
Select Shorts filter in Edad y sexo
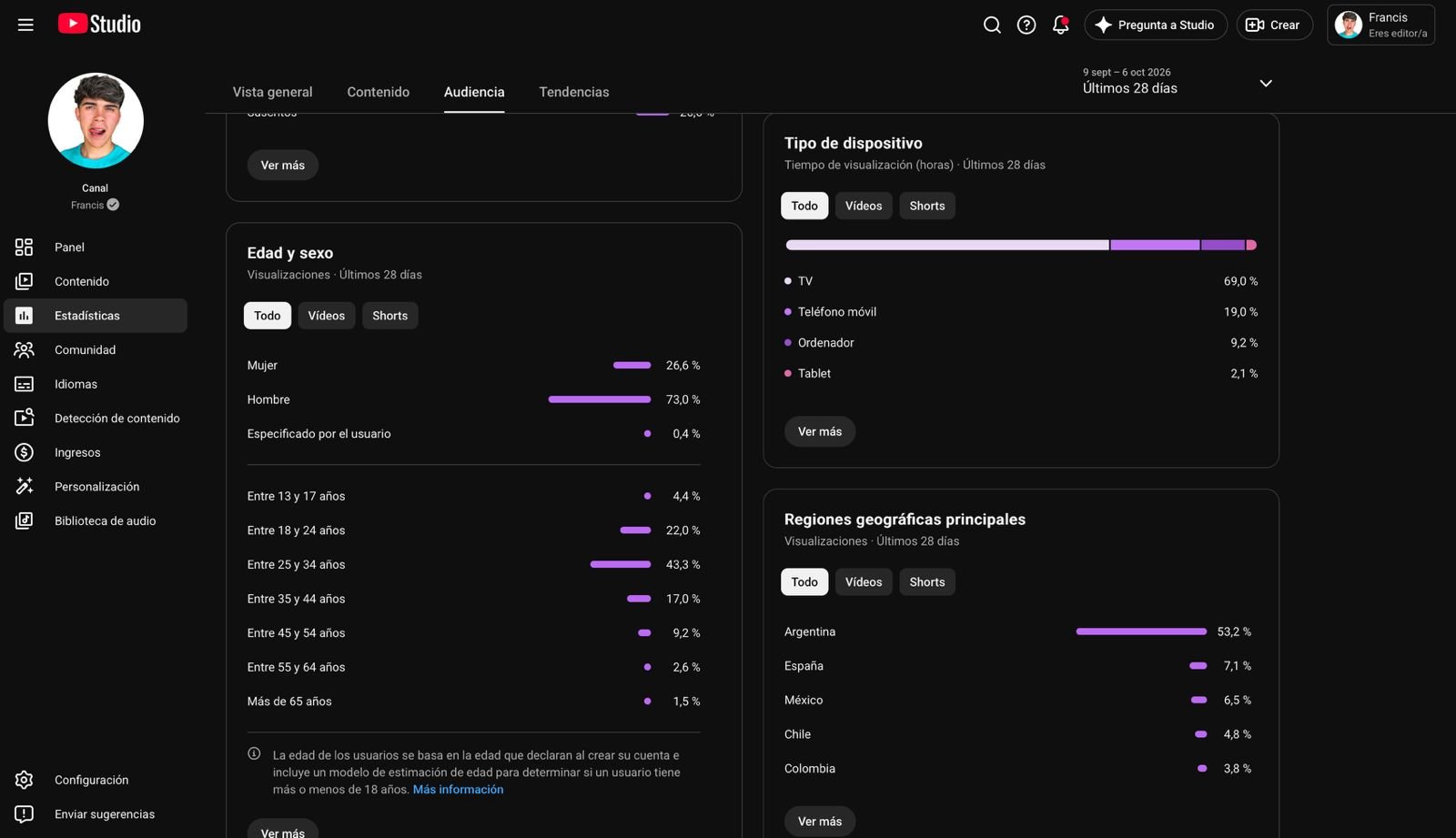(390, 316)
